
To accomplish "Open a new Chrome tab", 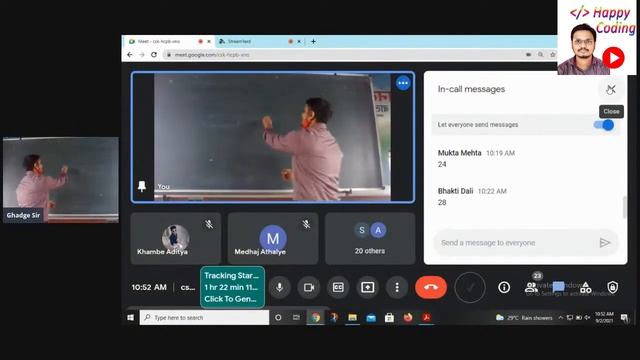I will point(313,41).
